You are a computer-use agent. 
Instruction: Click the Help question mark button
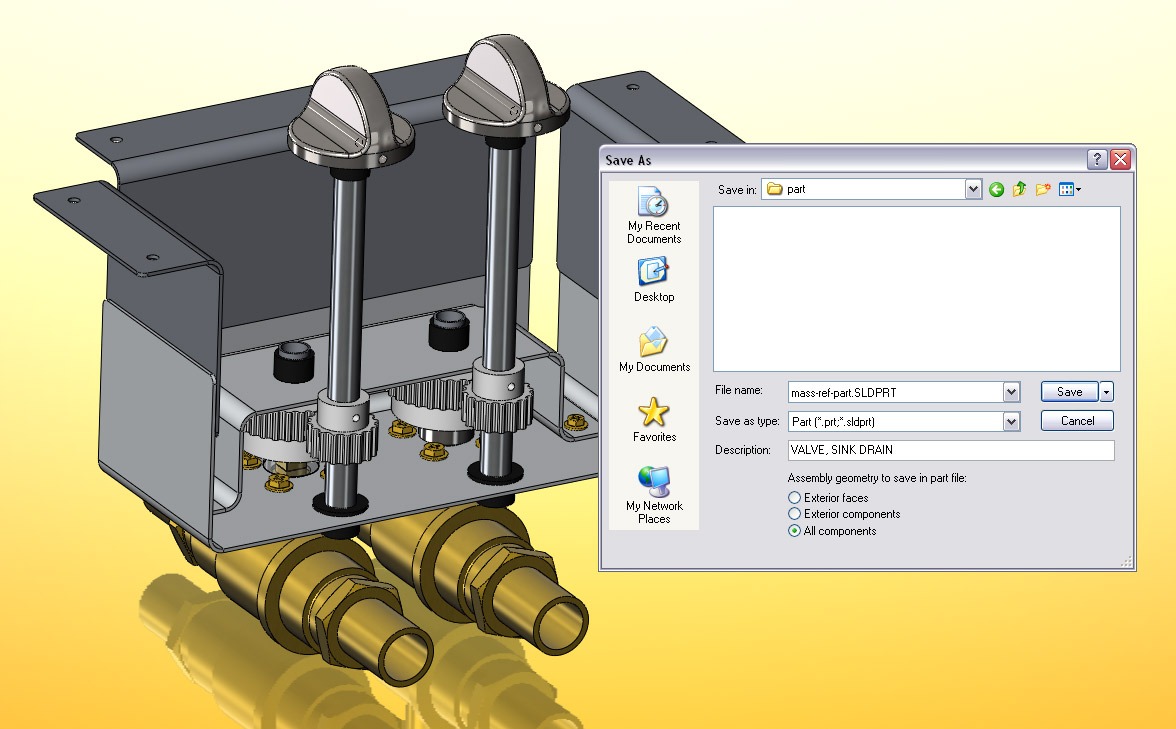click(x=1098, y=160)
